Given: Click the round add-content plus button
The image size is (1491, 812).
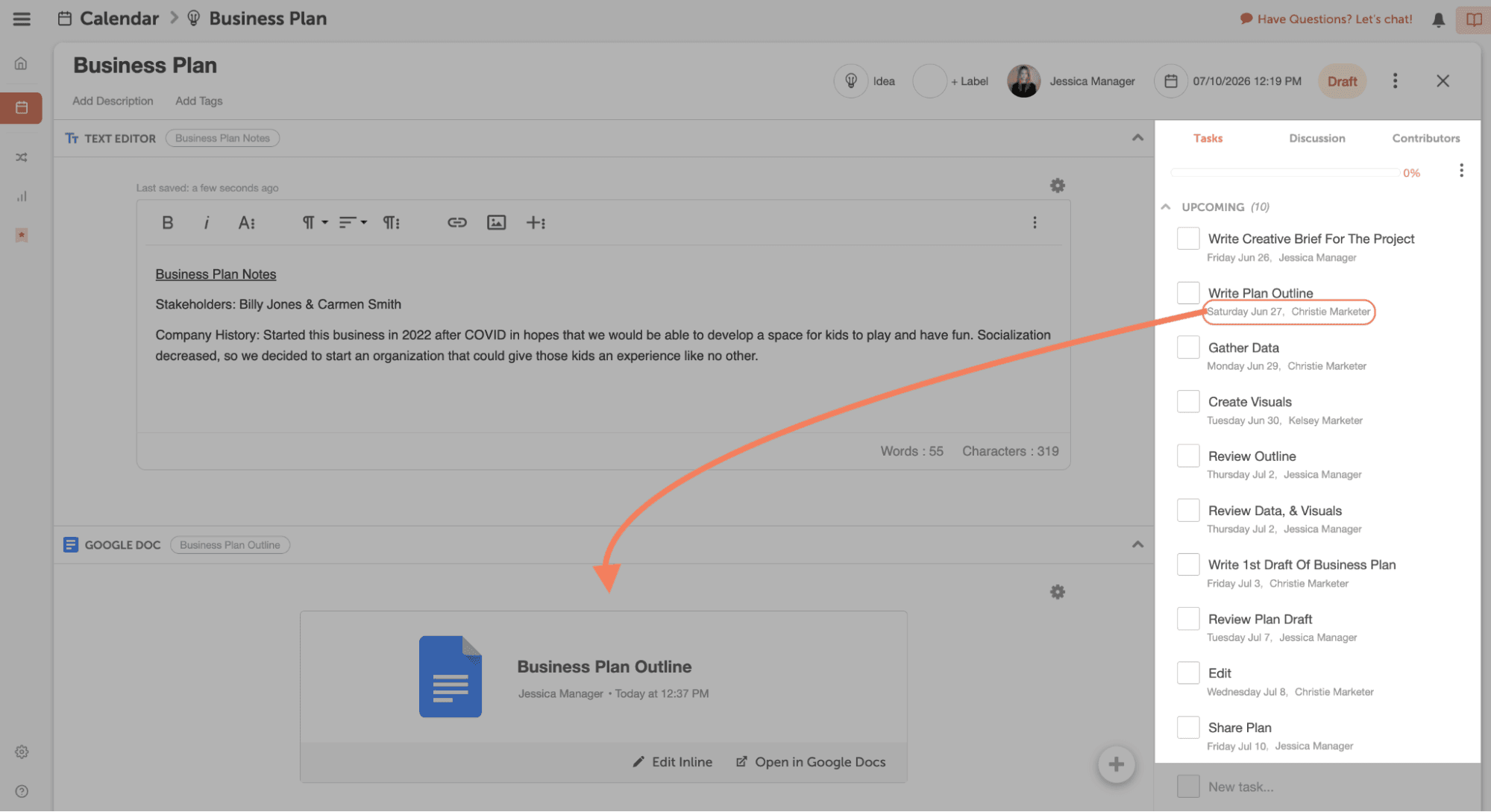Looking at the screenshot, I should (1116, 764).
